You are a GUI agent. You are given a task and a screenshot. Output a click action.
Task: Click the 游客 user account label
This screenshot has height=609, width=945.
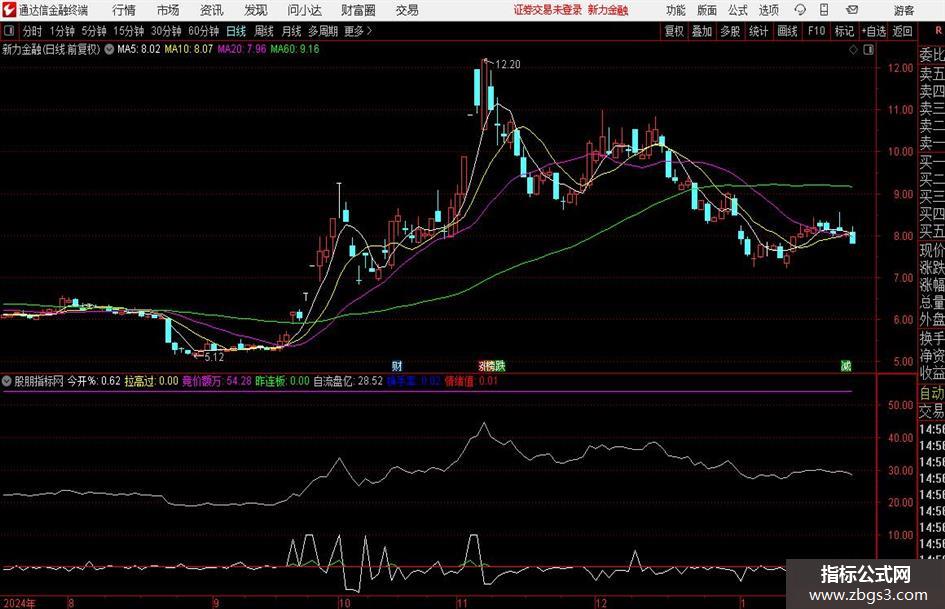pyautogui.click(x=903, y=10)
